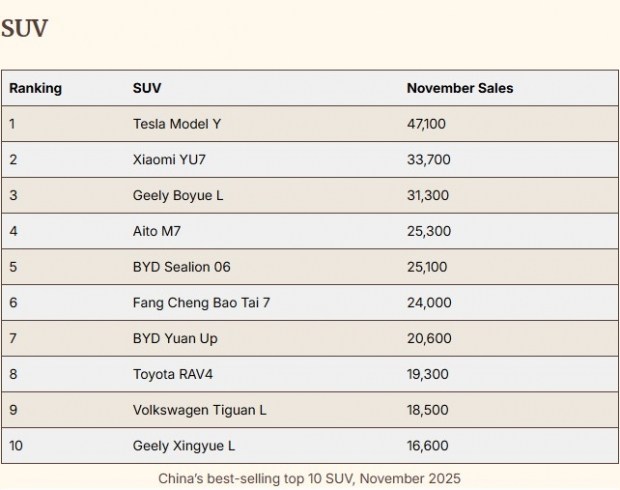Click the Volkswagen Tiguan L entry
Image resolution: width=620 pixels, height=490 pixels.
point(199,410)
